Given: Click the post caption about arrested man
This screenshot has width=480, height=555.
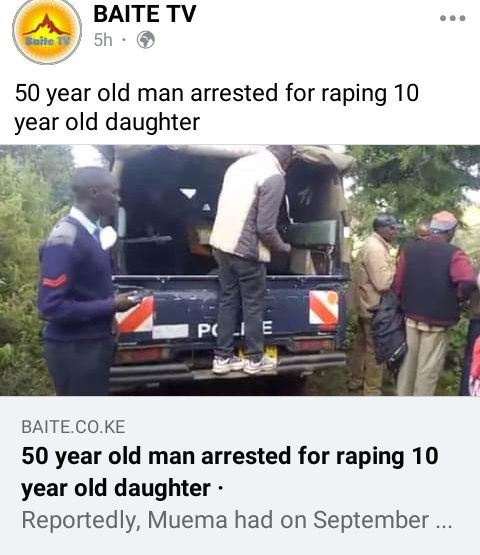Looking at the screenshot, I should [x=217, y=108].
